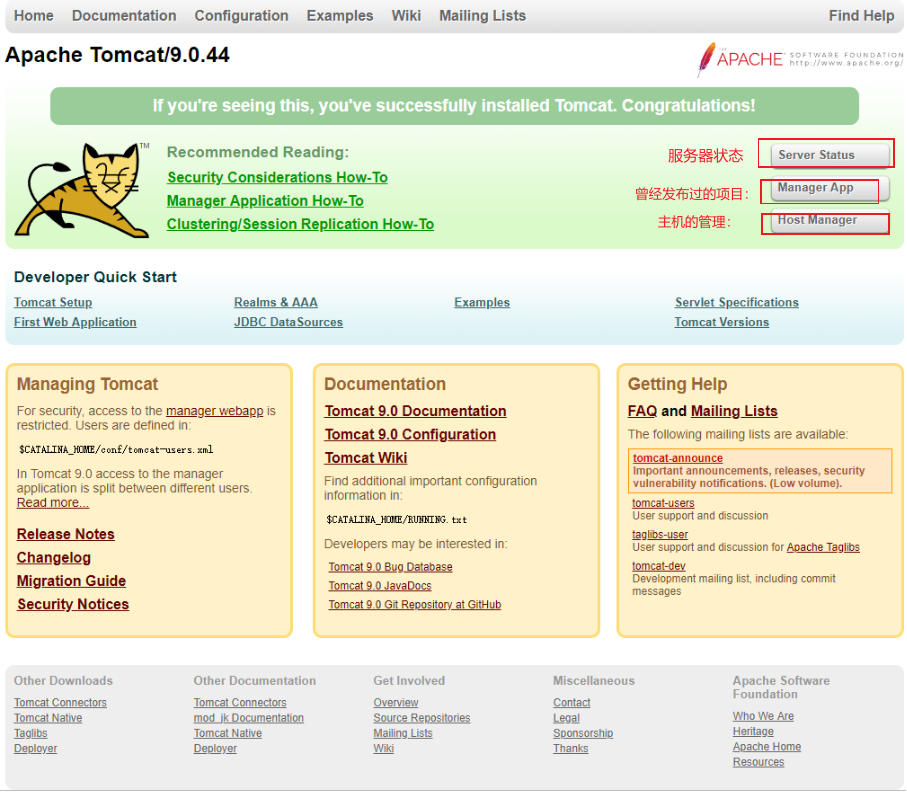This screenshot has height=796, width=907.
Task: Open Servlet Specifications link
Action: coord(736,302)
